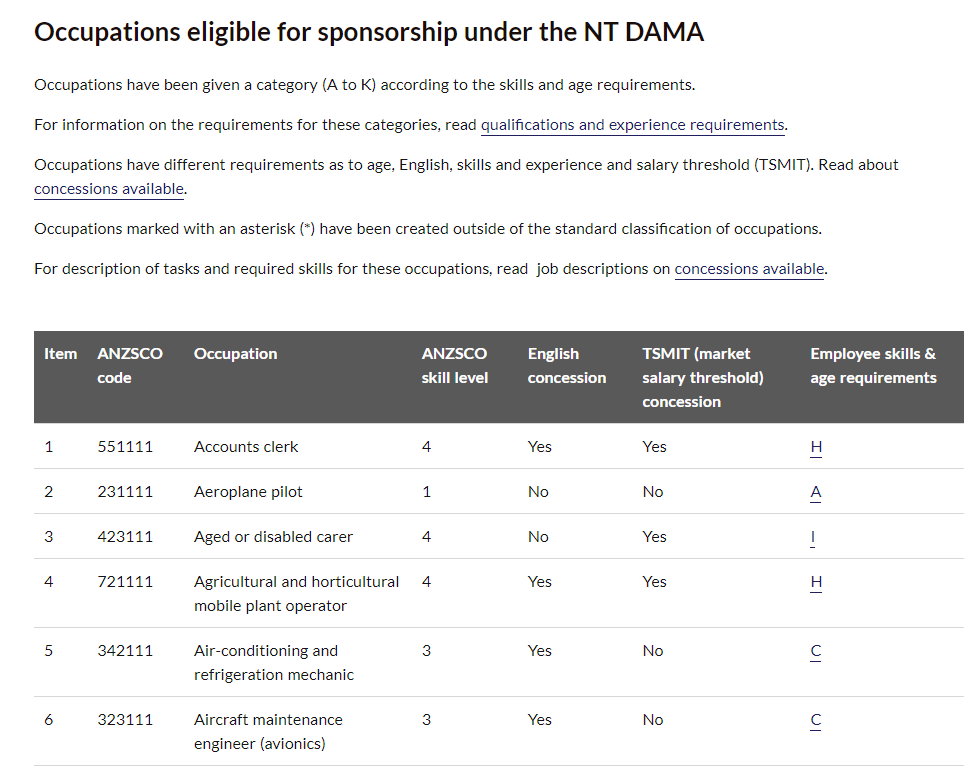Open concessions available link beside job descriptions
This screenshot has height=767, width=971.
[749, 269]
